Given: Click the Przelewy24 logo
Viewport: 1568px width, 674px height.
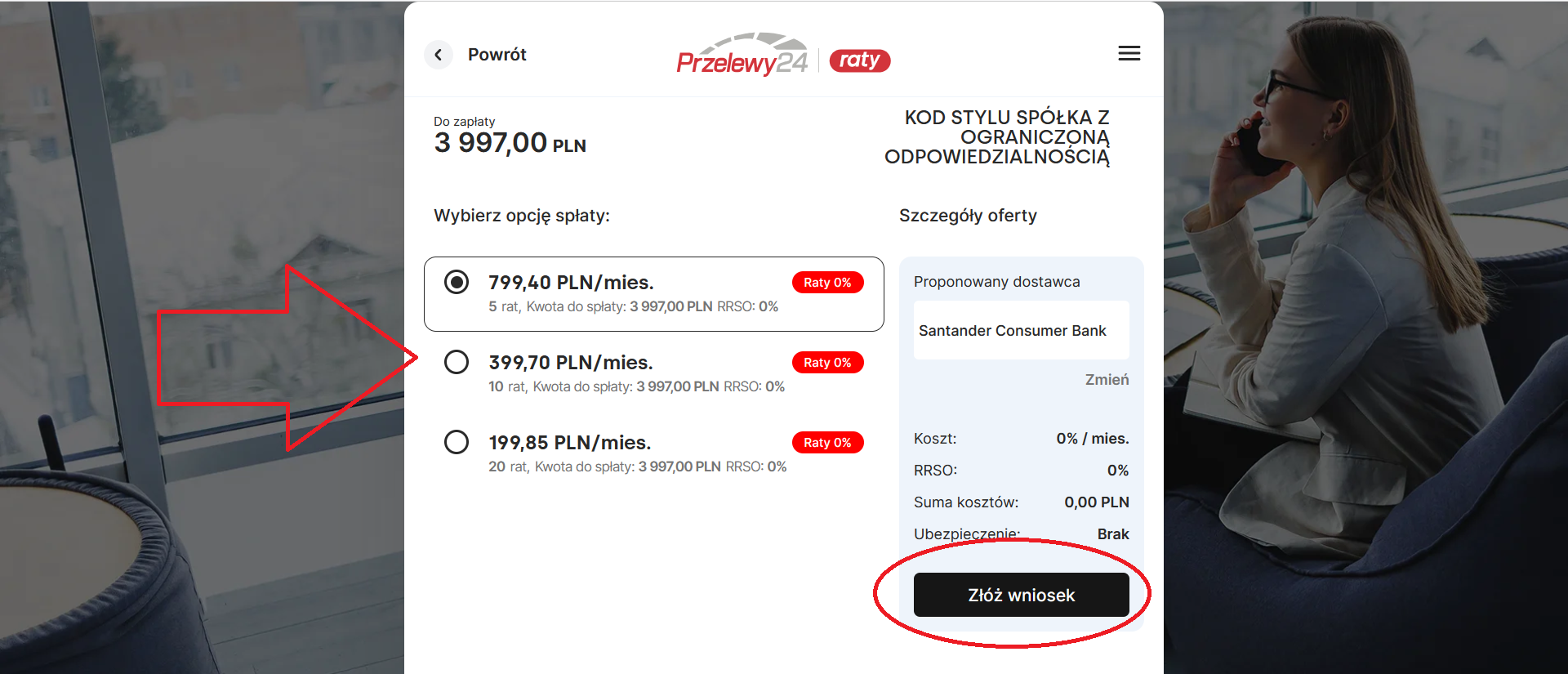Looking at the screenshot, I should pyautogui.click(x=742, y=56).
